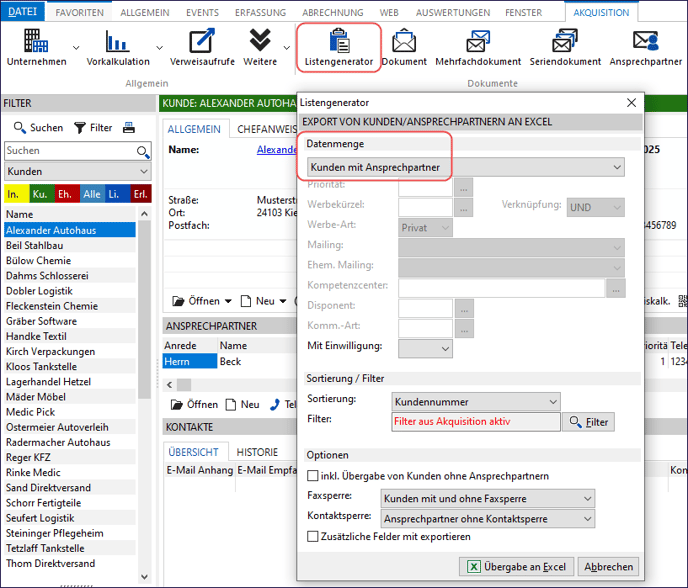Image resolution: width=688 pixels, height=588 pixels.
Task: Click the dark red Erl. status filter
Action: click(x=141, y=194)
